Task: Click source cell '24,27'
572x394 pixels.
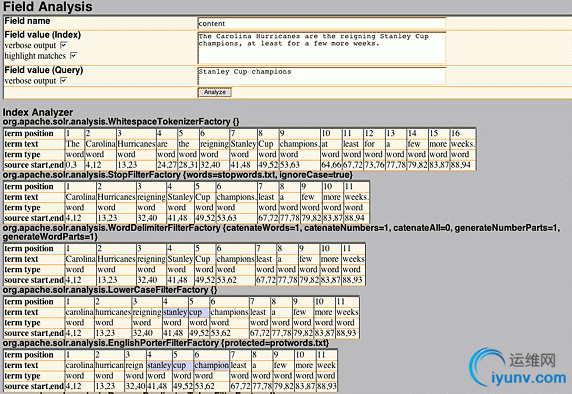Action: pyautogui.click(x=167, y=165)
